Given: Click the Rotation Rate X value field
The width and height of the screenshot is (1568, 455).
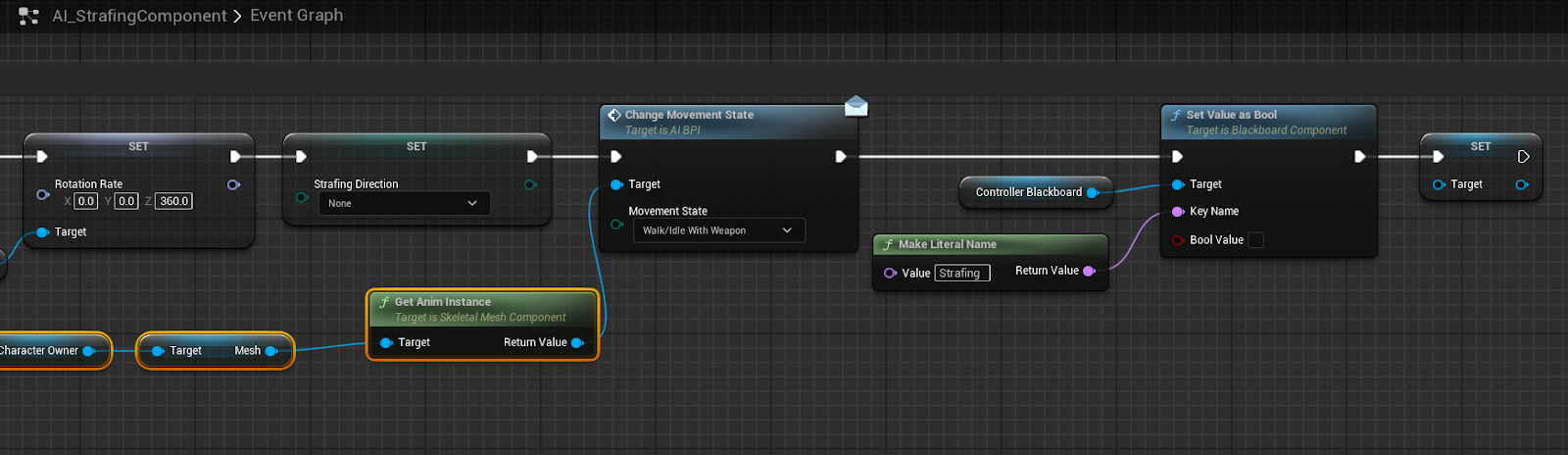Looking at the screenshot, I should coord(86,201).
